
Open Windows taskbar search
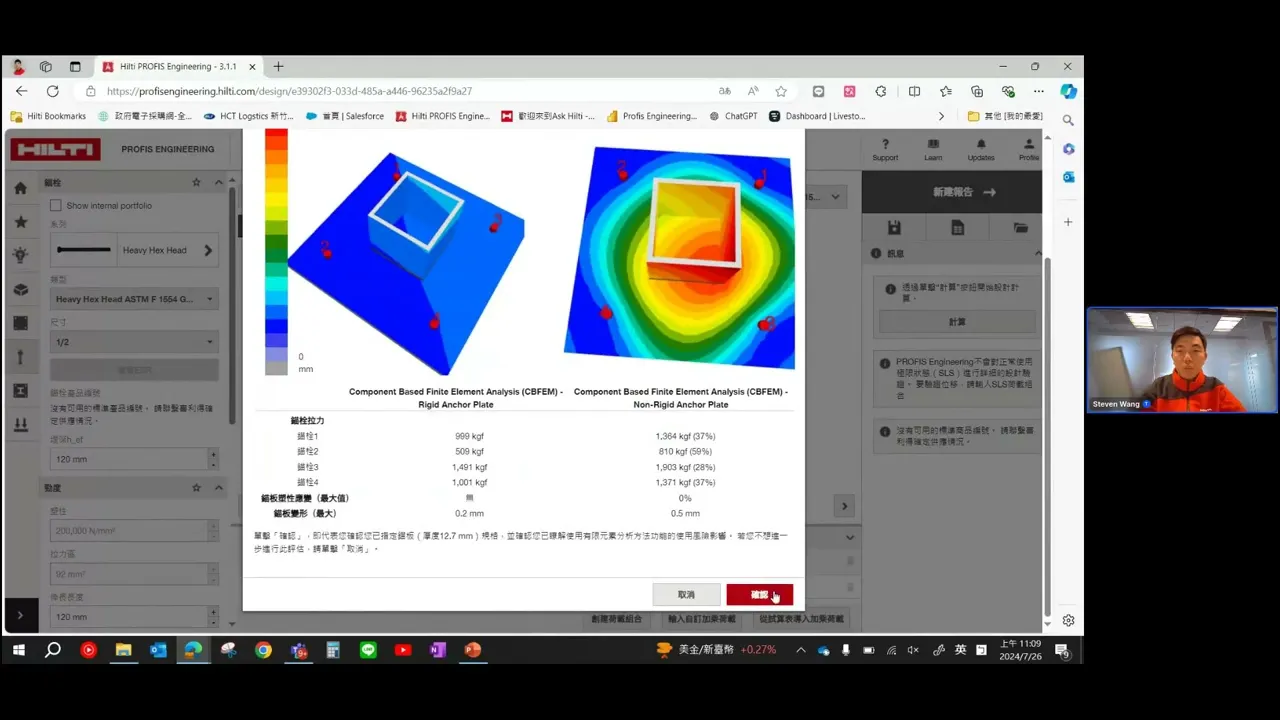tap(53, 650)
